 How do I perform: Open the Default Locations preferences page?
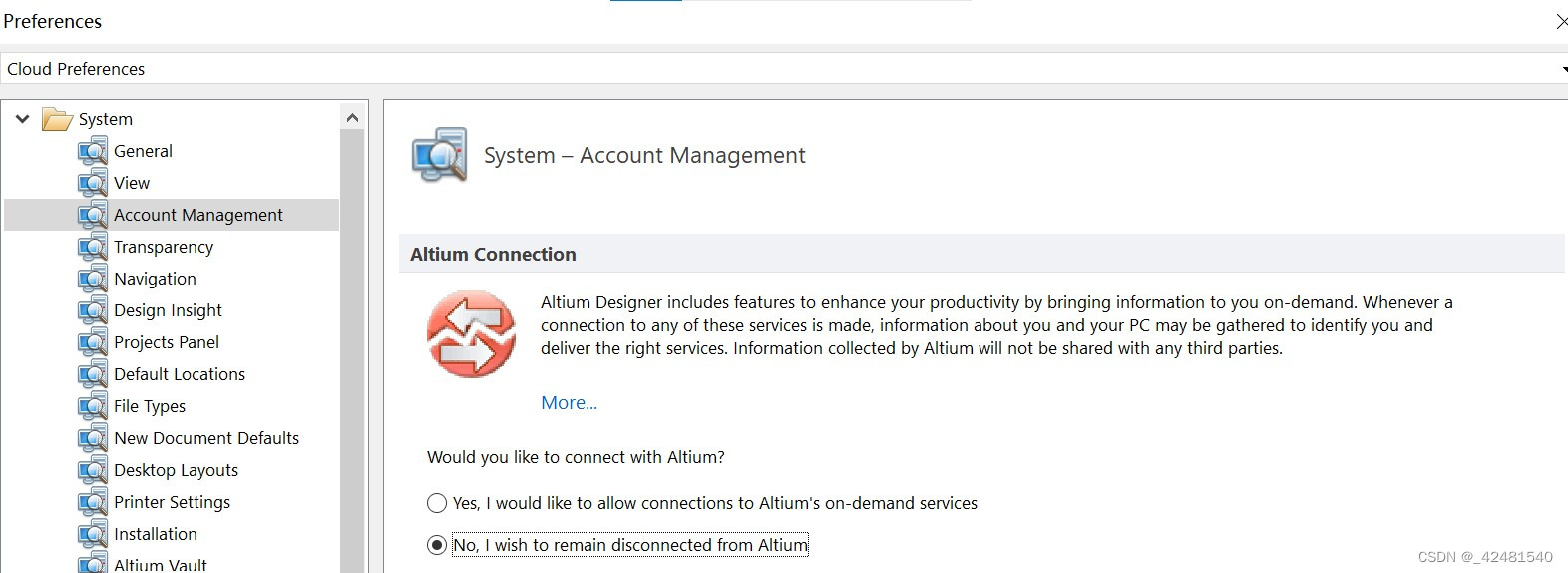(x=179, y=374)
